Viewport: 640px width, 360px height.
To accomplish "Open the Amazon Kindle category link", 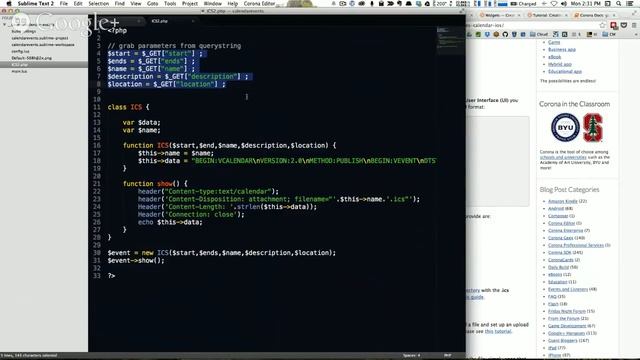I will [562, 201].
